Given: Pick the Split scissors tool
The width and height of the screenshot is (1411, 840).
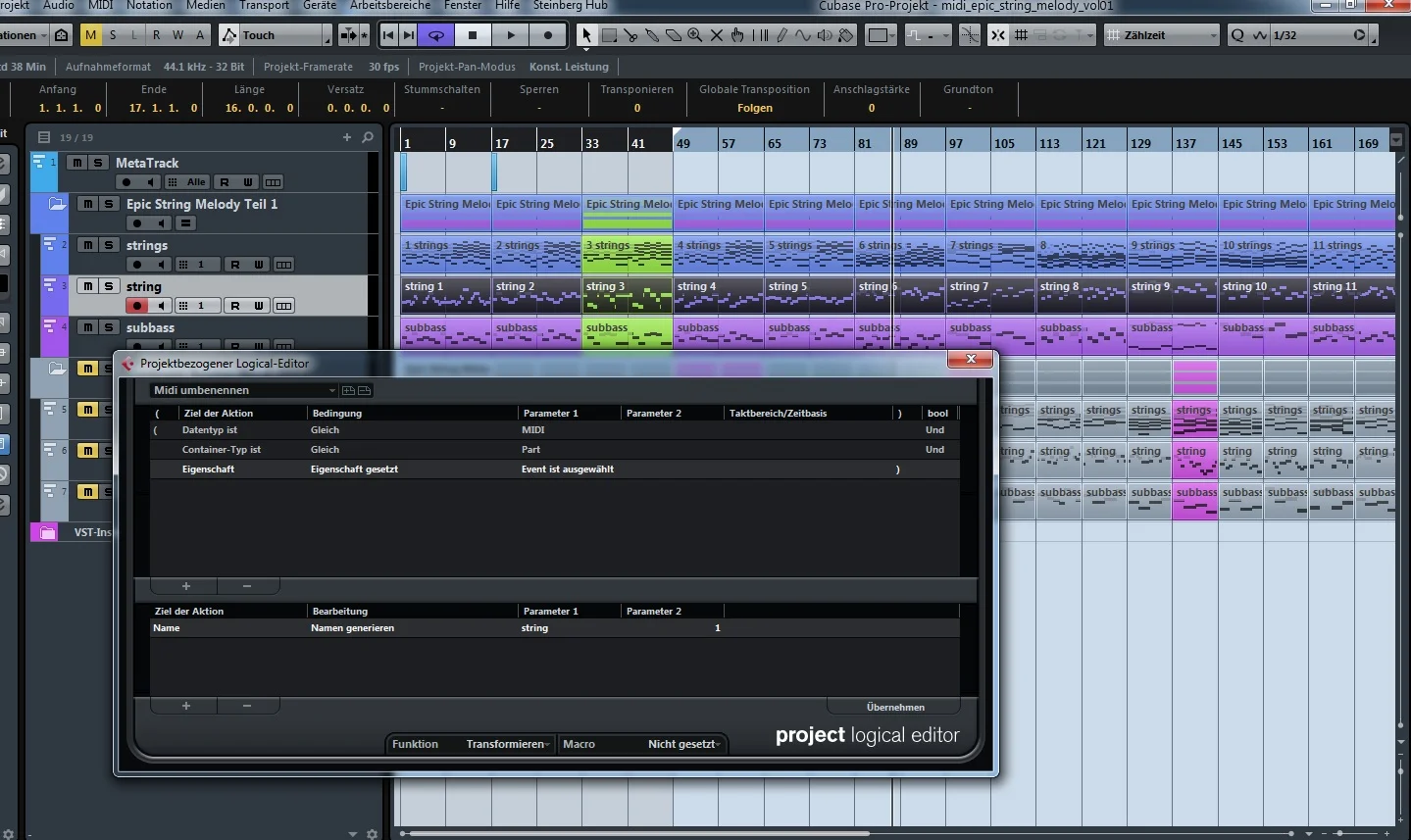Looking at the screenshot, I should (x=630, y=35).
